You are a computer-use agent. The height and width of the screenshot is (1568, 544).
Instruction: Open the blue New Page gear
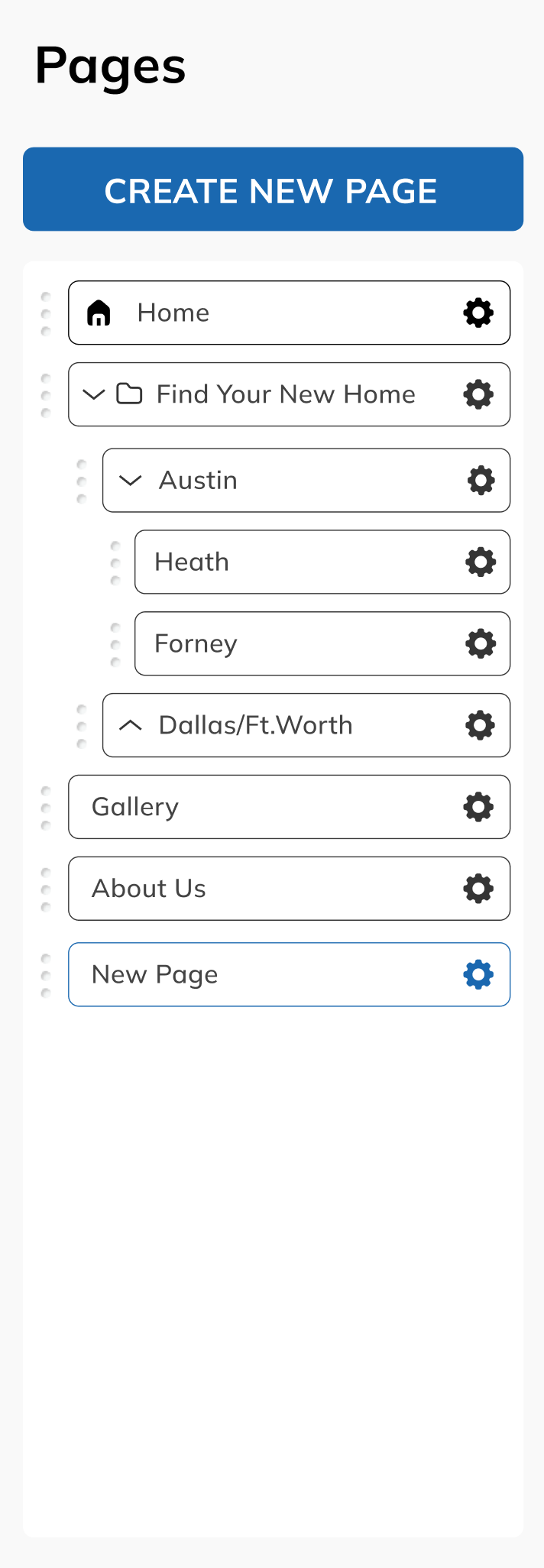tap(478, 975)
